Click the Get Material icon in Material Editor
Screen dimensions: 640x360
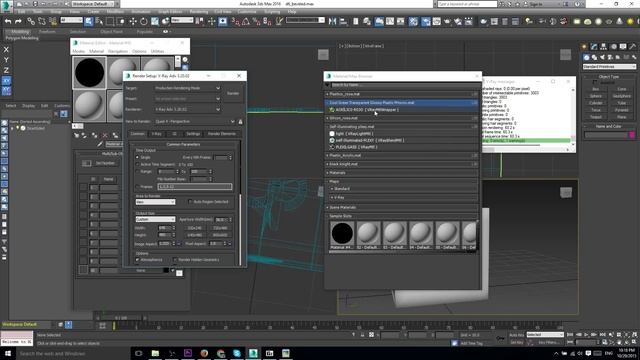click(x=77, y=135)
